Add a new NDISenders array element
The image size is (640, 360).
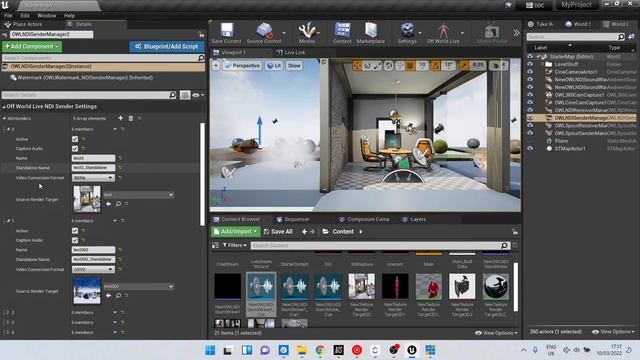click(120, 118)
